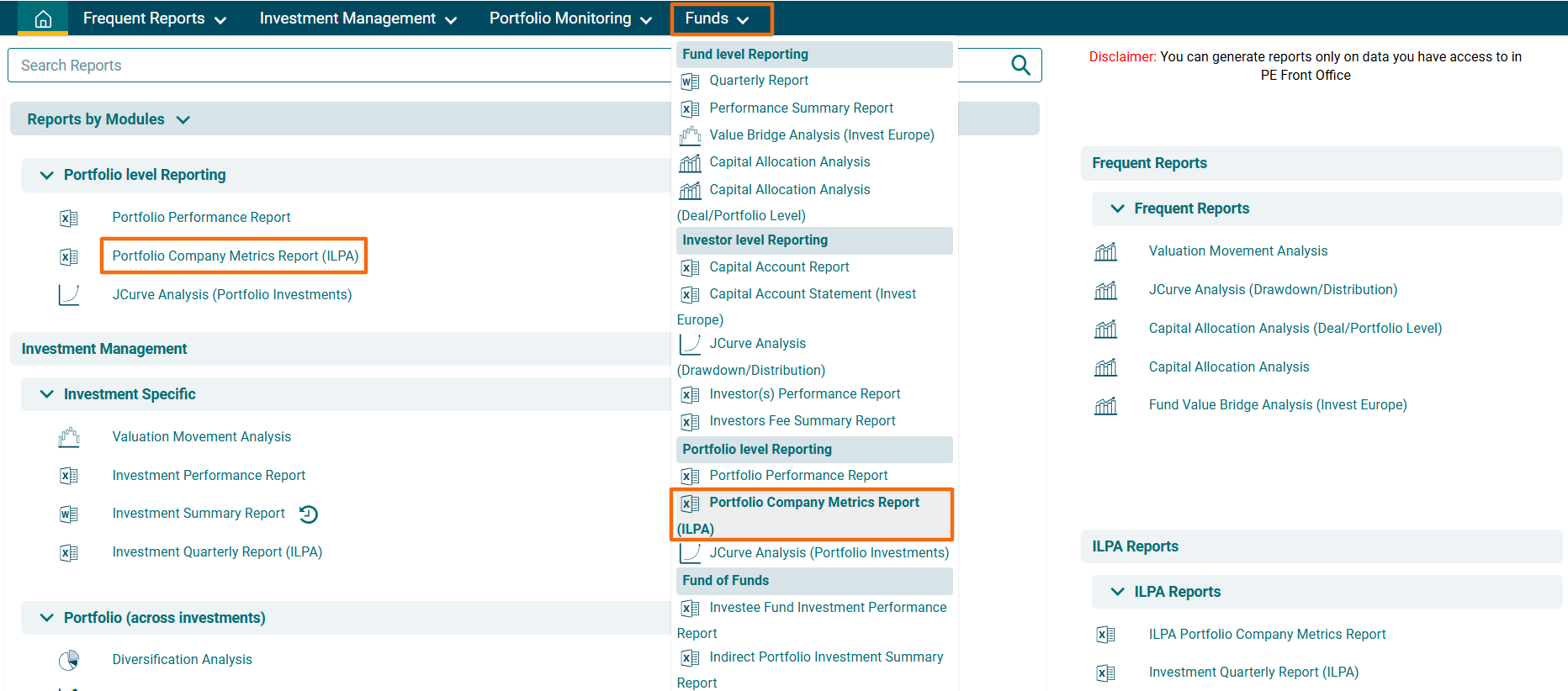
Task: Open the Portfolio Monitoring menu
Action: tap(569, 18)
